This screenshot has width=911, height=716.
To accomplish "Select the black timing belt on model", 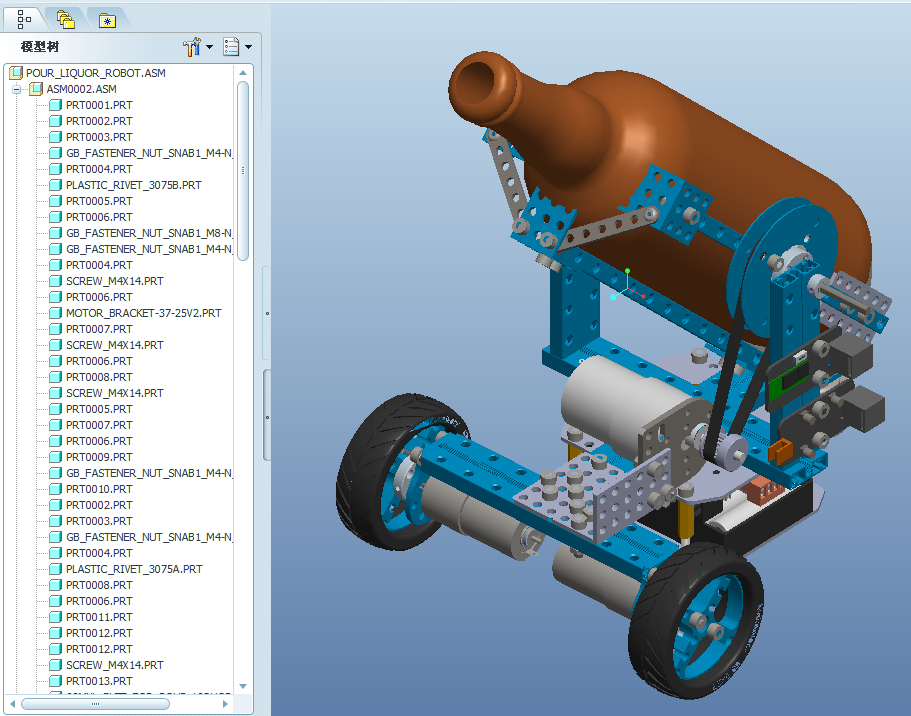I will tap(726, 384).
